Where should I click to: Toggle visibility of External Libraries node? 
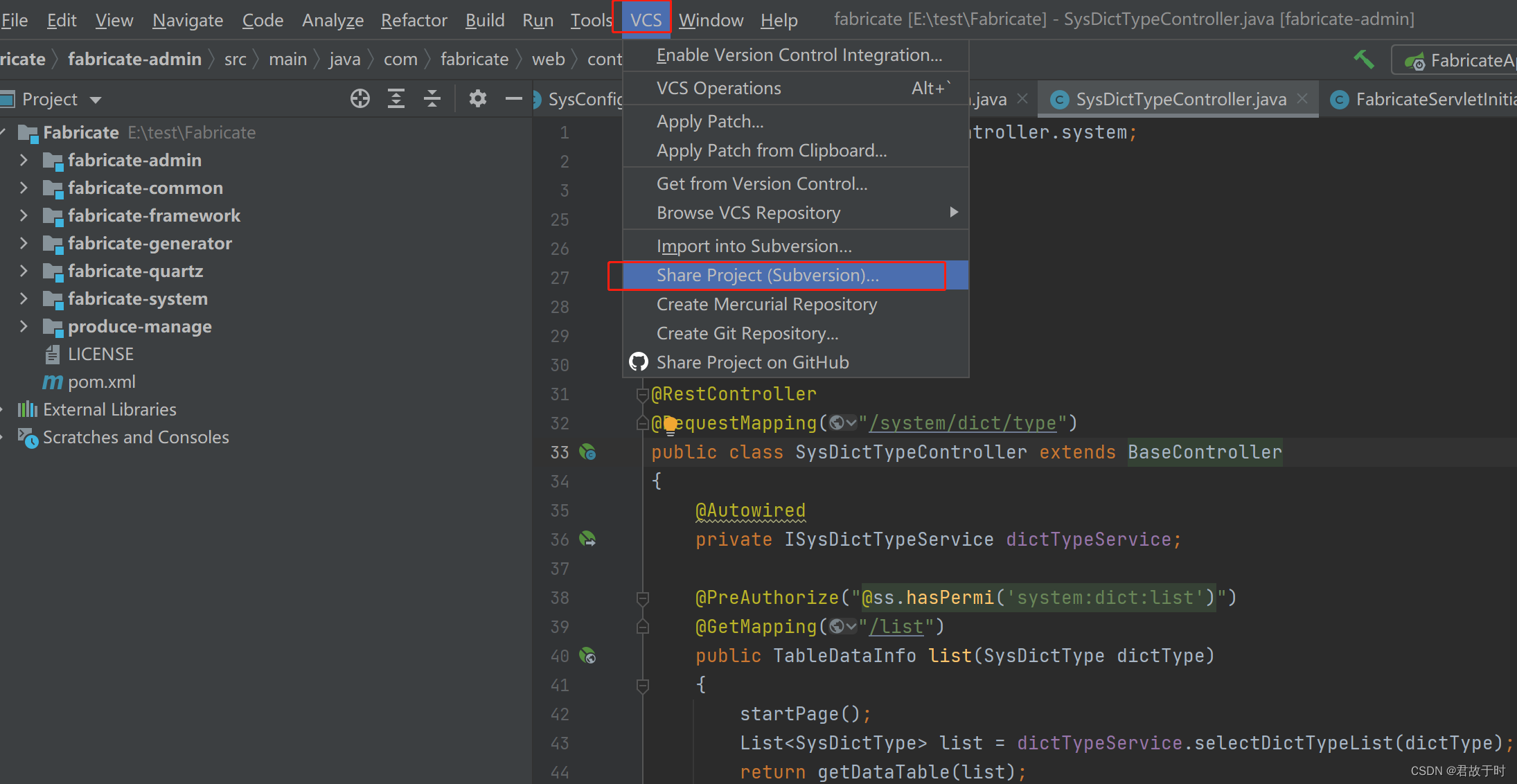(8, 408)
